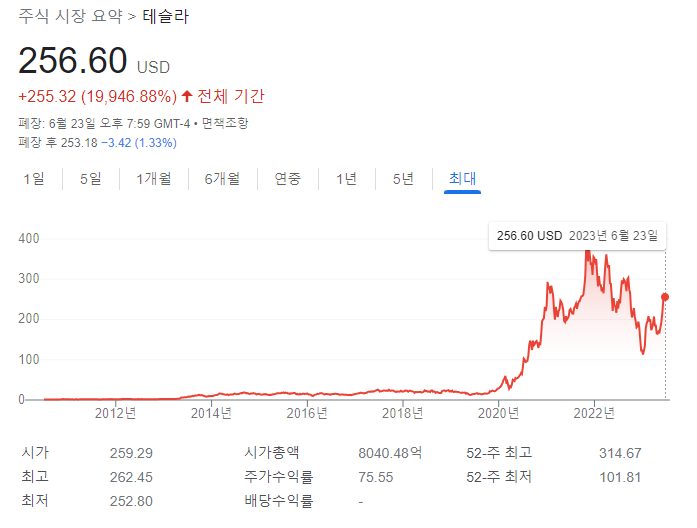Open the 주식 시장 요약 breadcrumb link
This screenshot has height=528, width=697.
(x=71, y=16)
